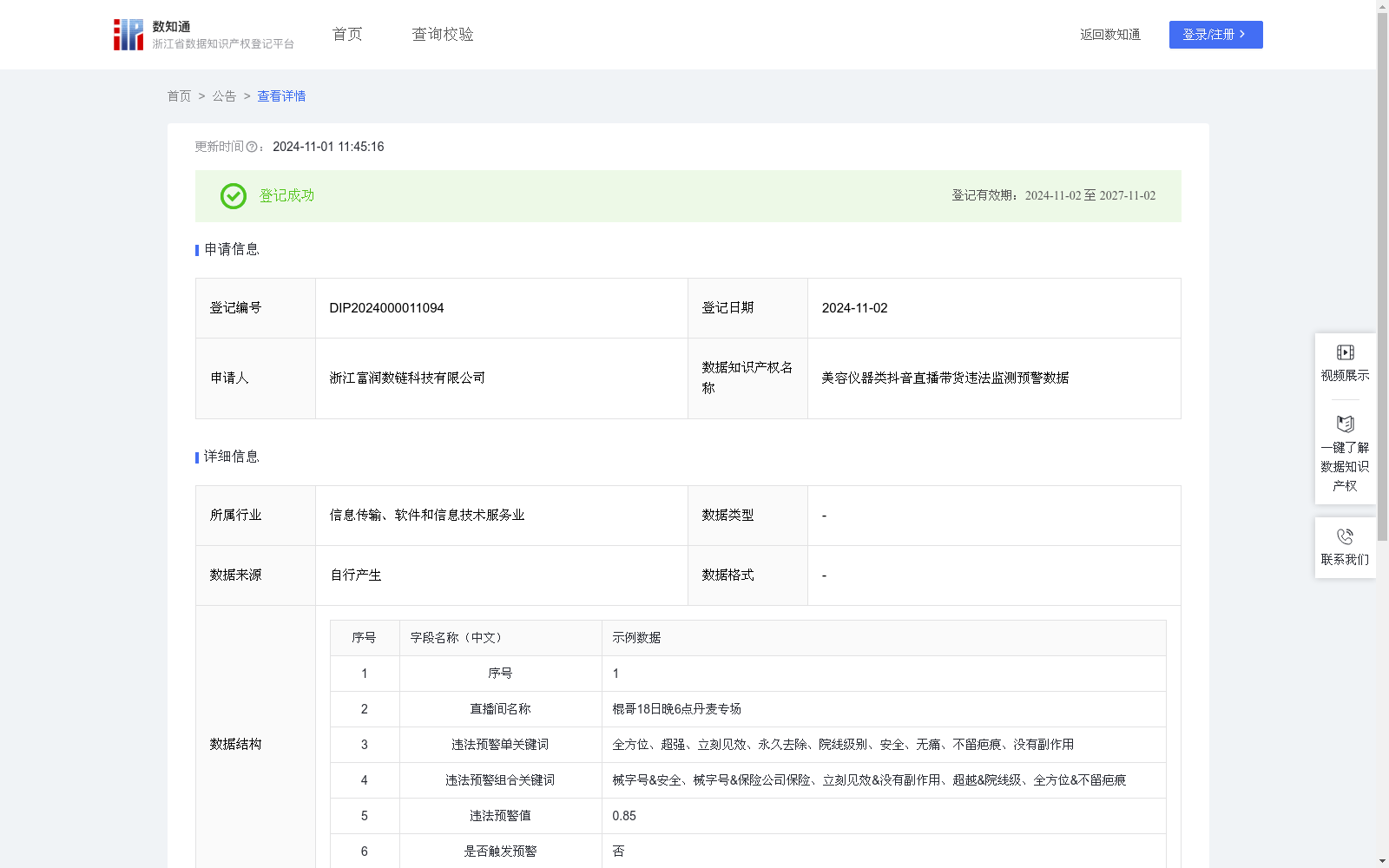Click the example value 0.85
1389x868 pixels.
click(x=624, y=816)
